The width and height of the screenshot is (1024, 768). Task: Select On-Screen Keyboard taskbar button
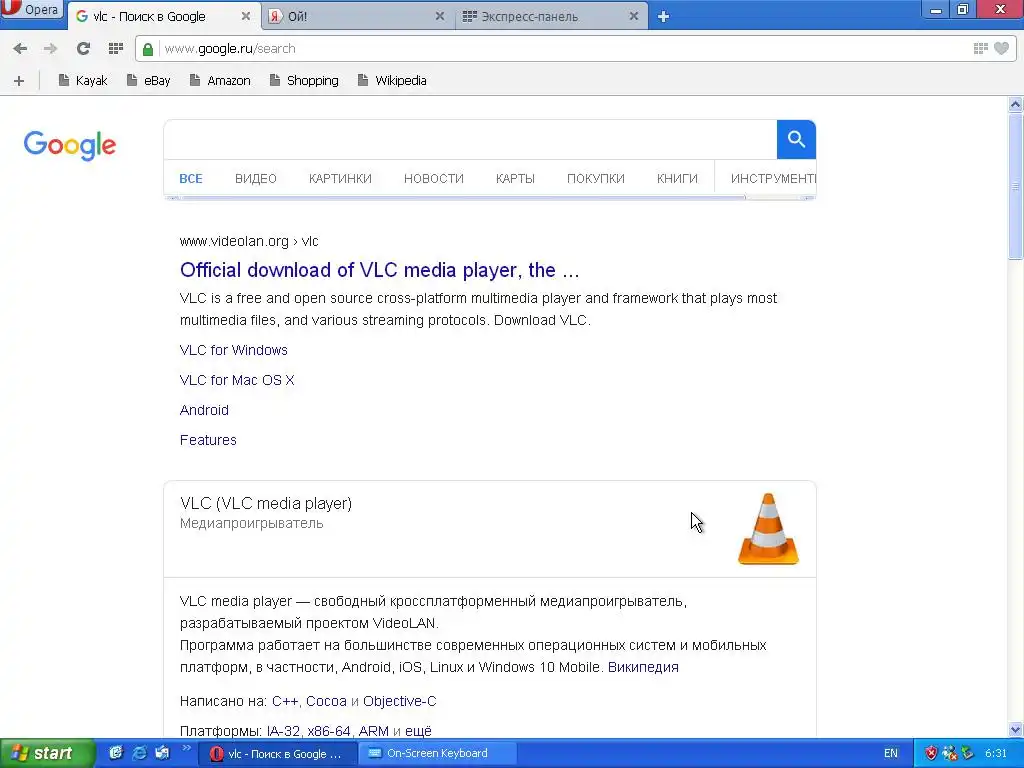(438, 754)
